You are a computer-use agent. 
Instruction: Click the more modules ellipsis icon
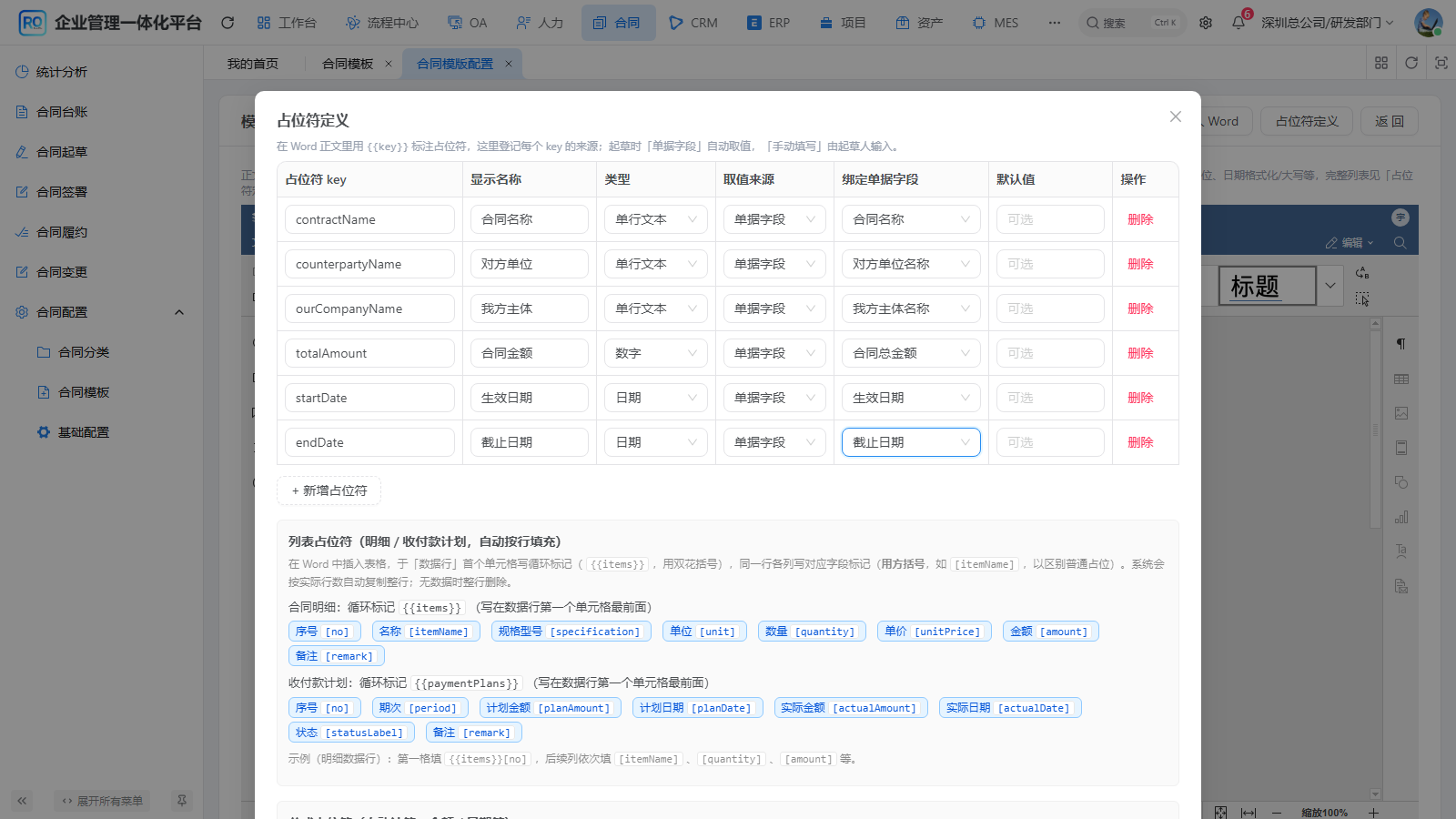click(x=1055, y=23)
